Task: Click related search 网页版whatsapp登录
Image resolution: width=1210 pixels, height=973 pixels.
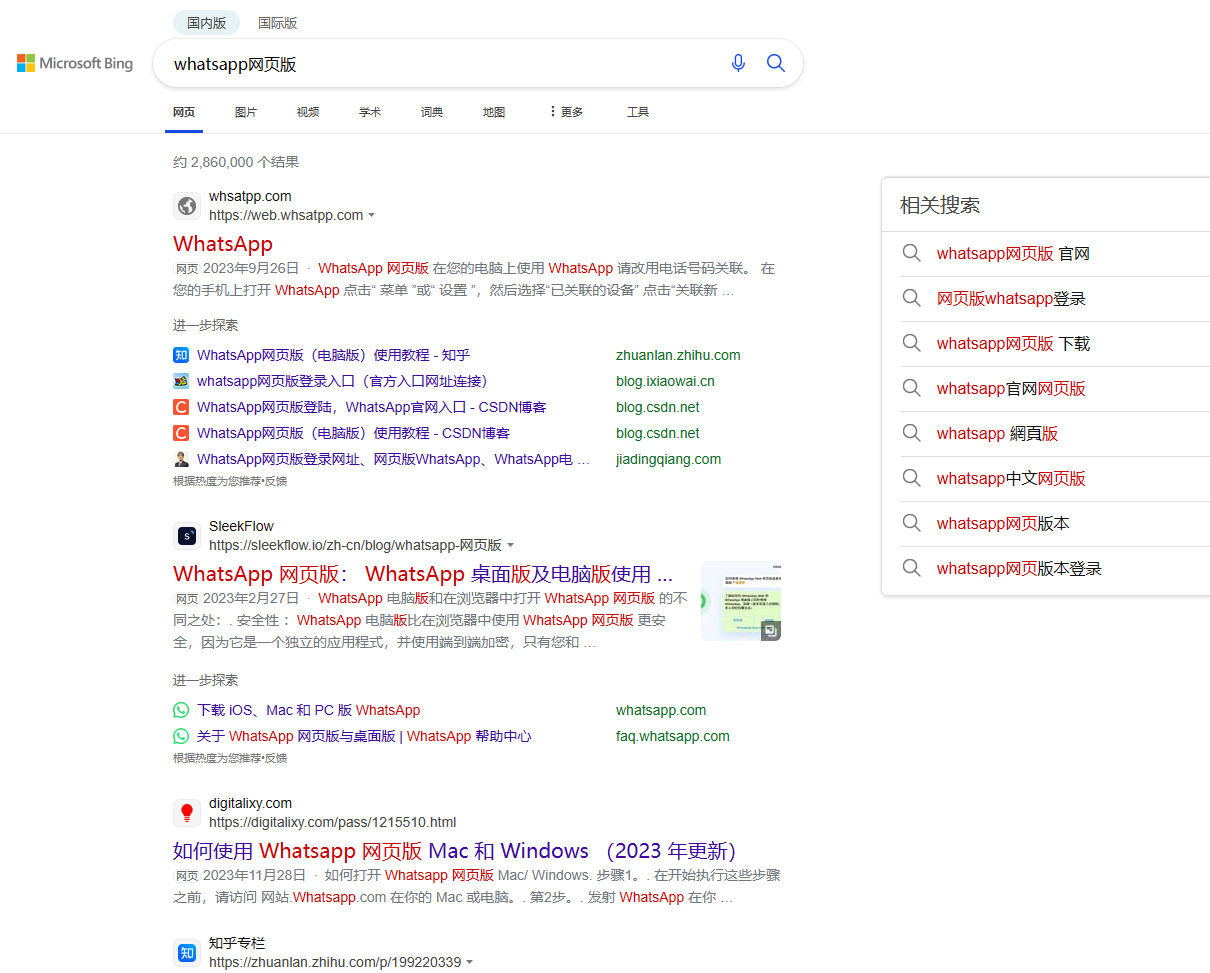Action: click(x=1011, y=299)
